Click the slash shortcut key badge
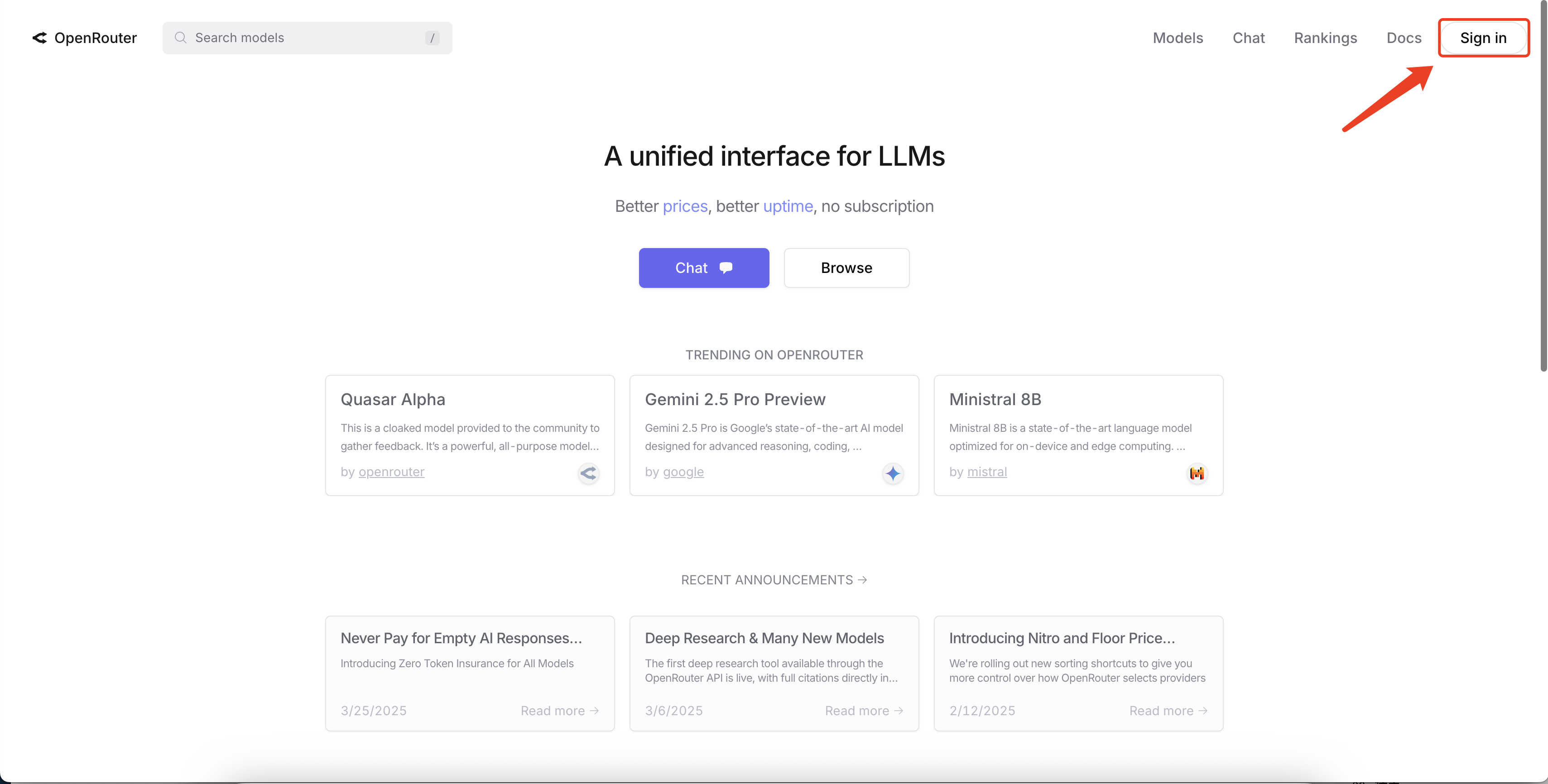This screenshot has width=1548, height=784. [432, 38]
